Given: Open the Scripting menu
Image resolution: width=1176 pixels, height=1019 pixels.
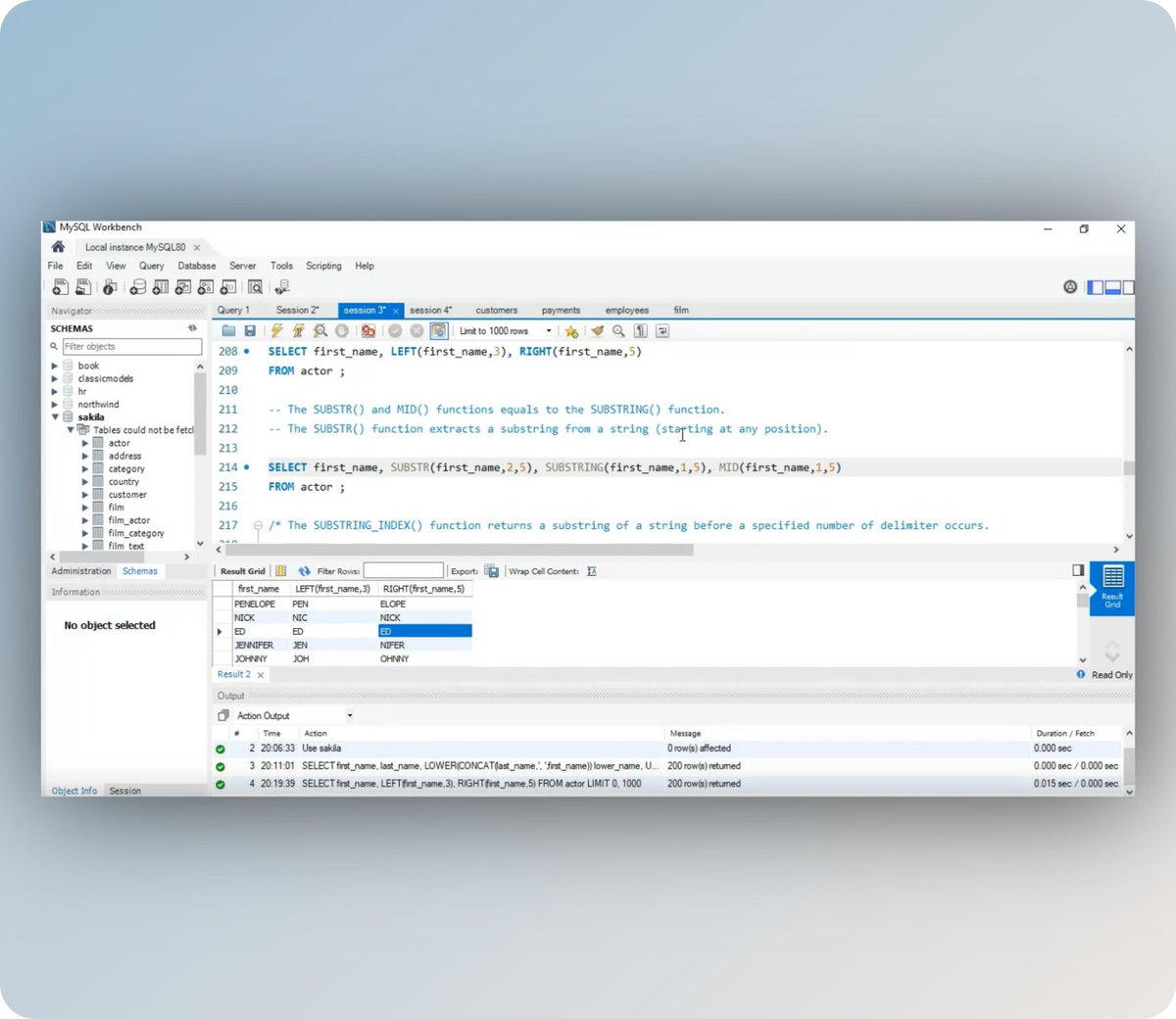Looking at the screenshot, I should pos(323,266).
